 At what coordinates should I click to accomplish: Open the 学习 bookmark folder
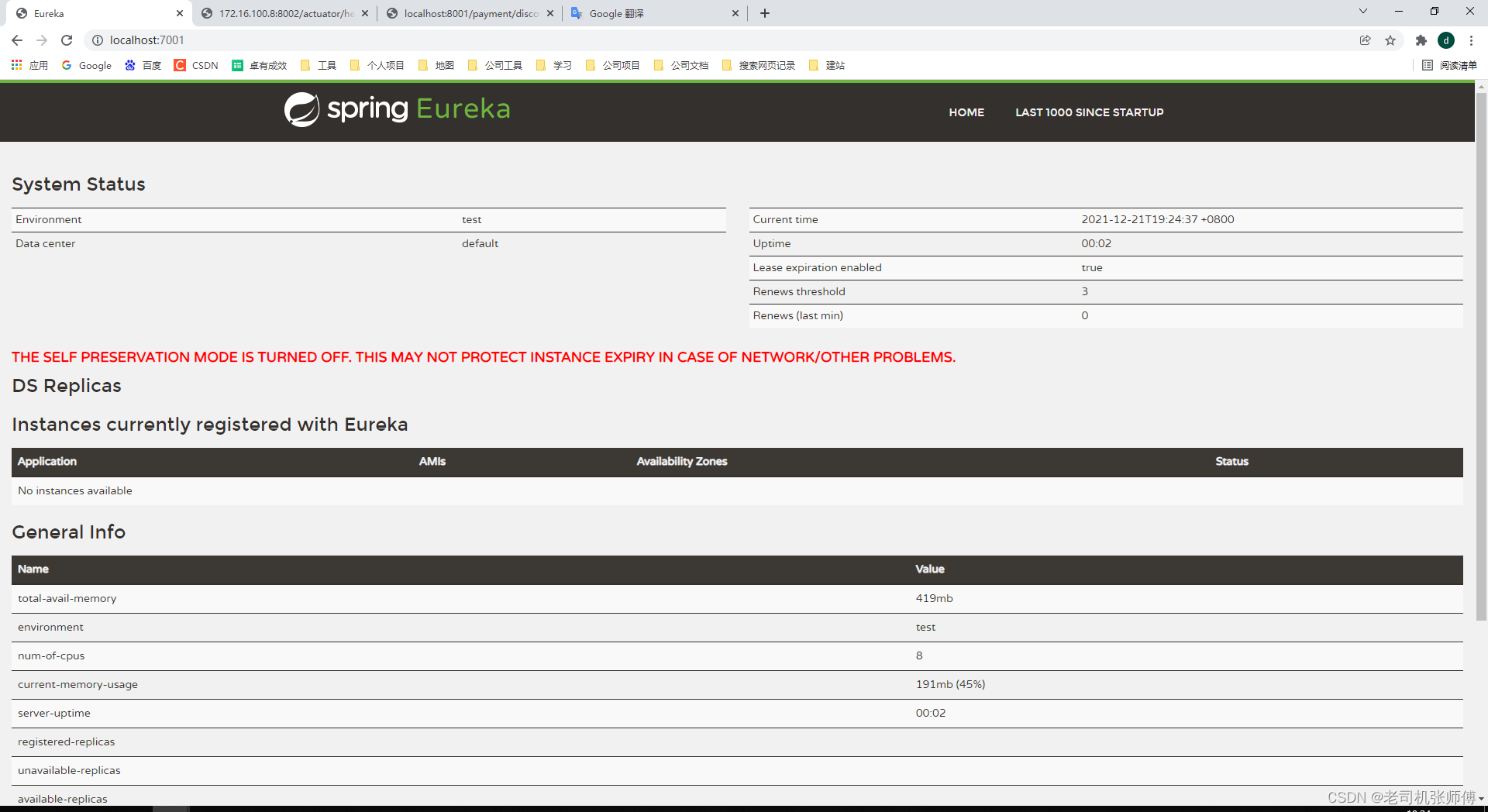pos(554,65)
